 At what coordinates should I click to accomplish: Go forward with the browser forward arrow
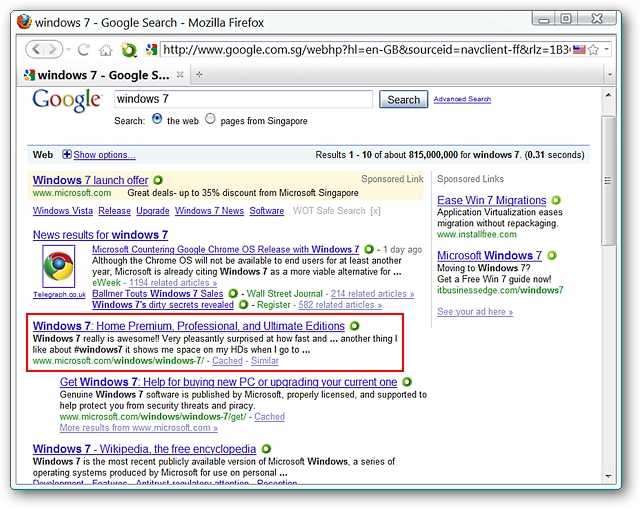pyautogui.click(x=52, y=50)
